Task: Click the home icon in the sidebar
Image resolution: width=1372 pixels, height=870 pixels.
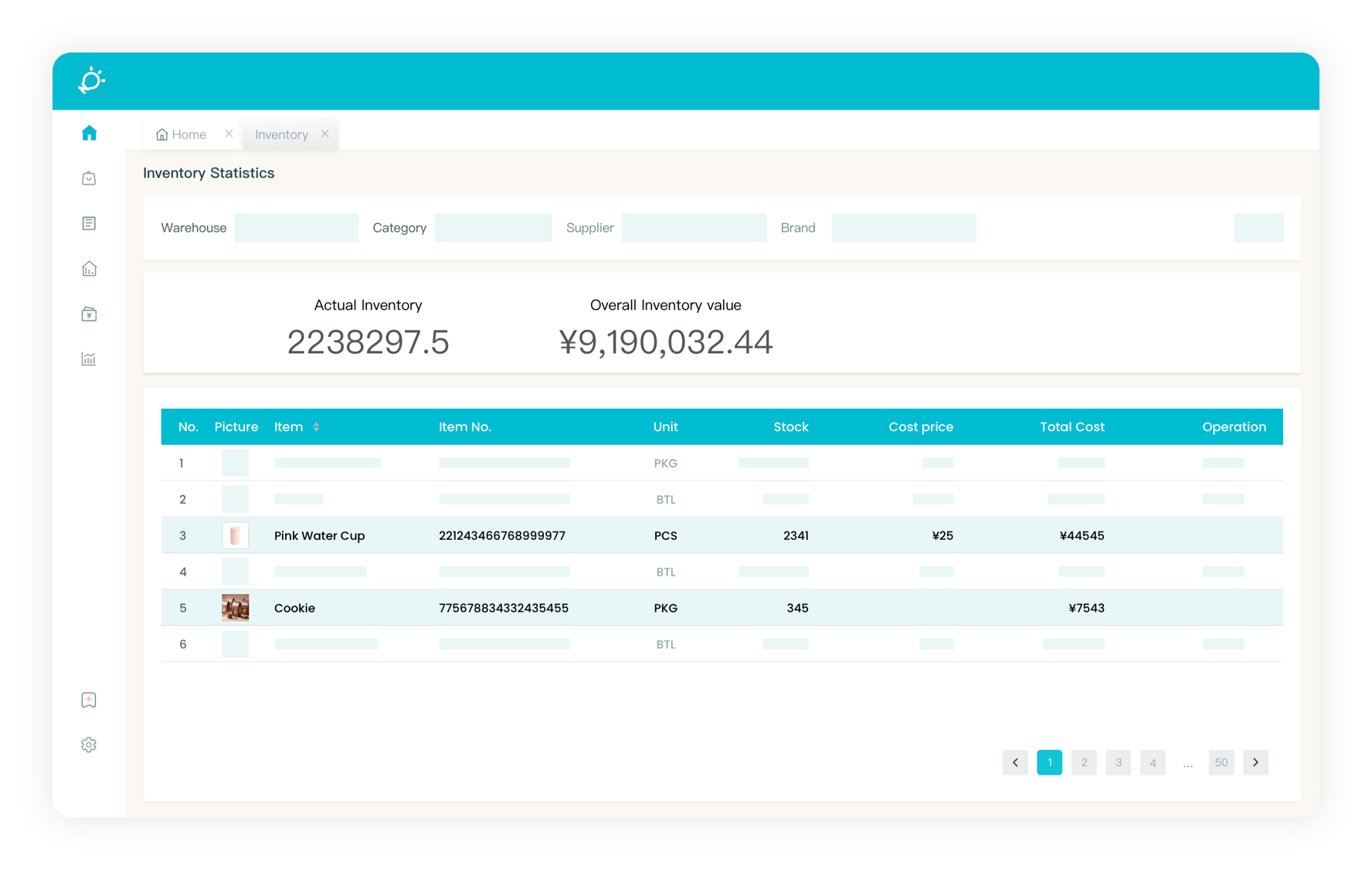Action: (x=90, y=133)
